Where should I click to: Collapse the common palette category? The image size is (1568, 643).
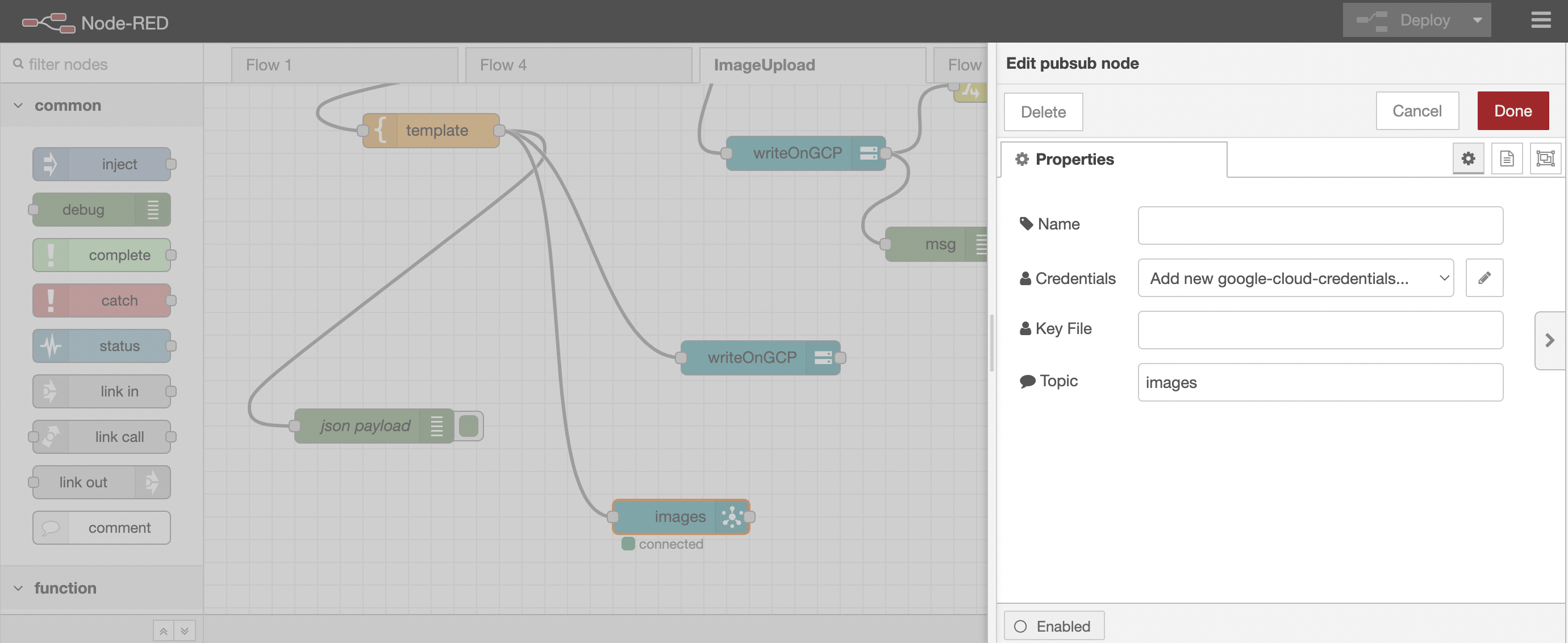(102, 105)
